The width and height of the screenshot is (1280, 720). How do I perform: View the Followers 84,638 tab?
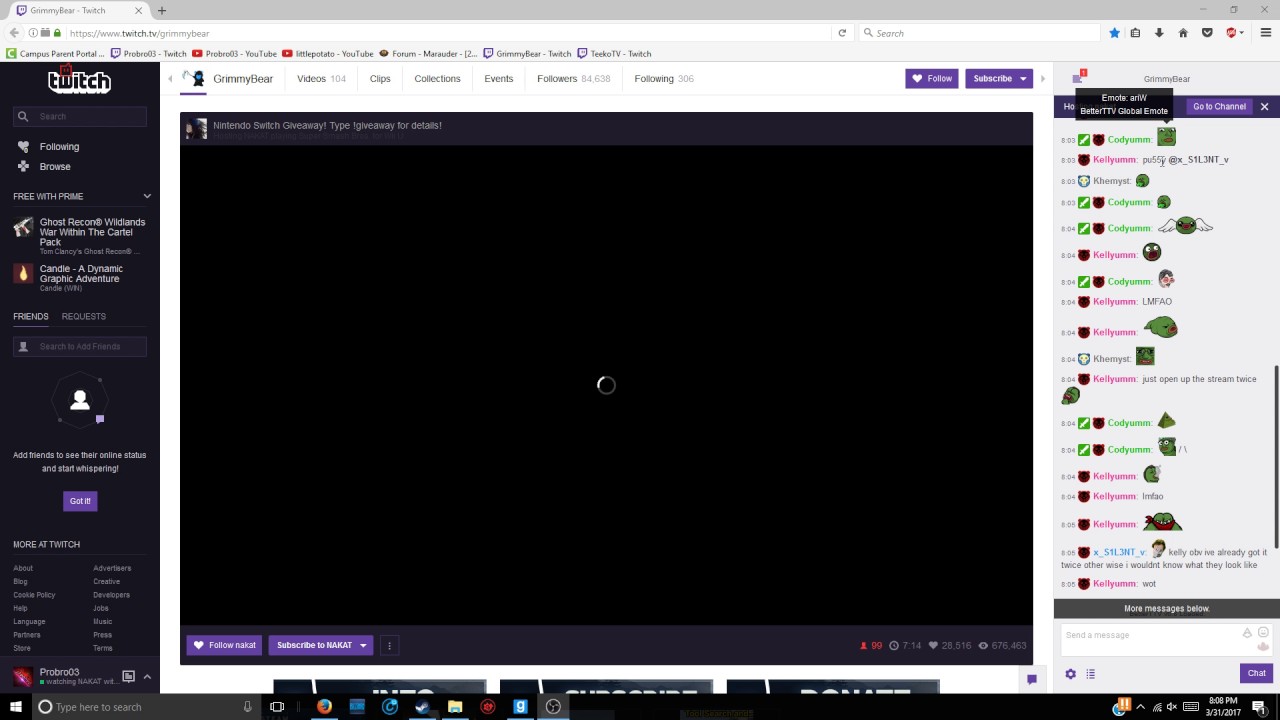(x=573, y=78)
